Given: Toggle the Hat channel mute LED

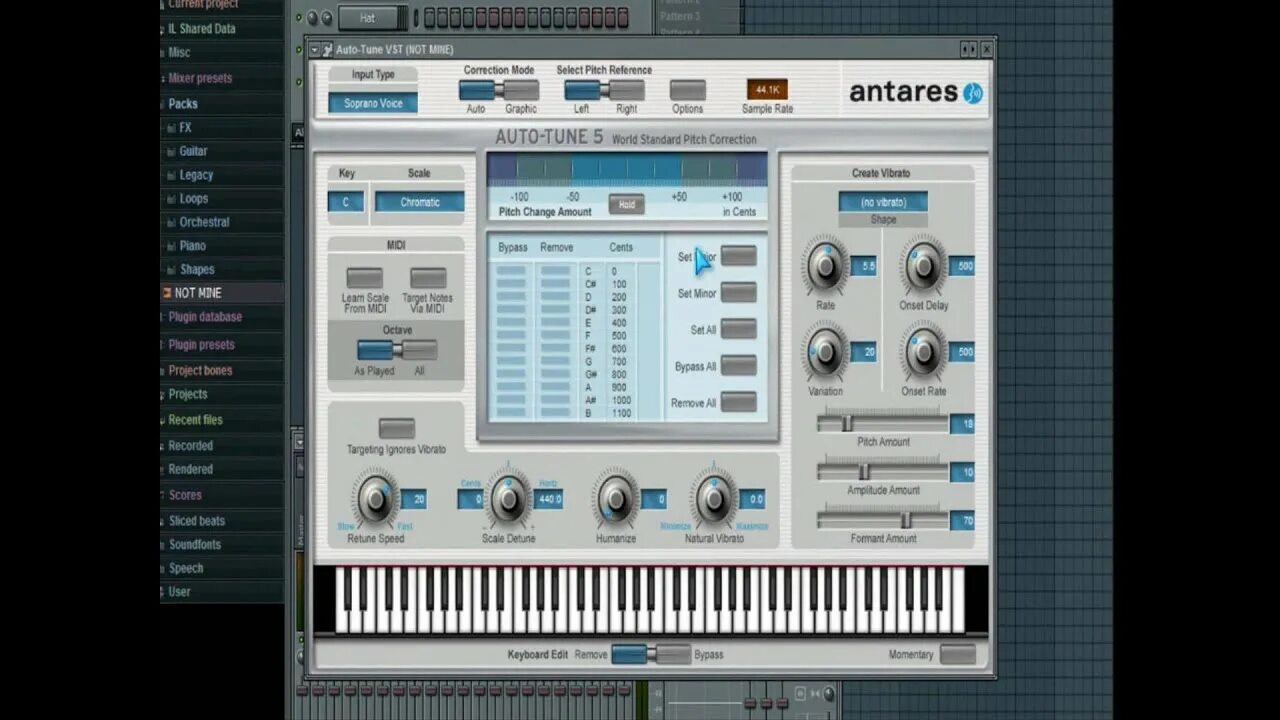Looking at the screenshot, I should click(x=299, y=18).
